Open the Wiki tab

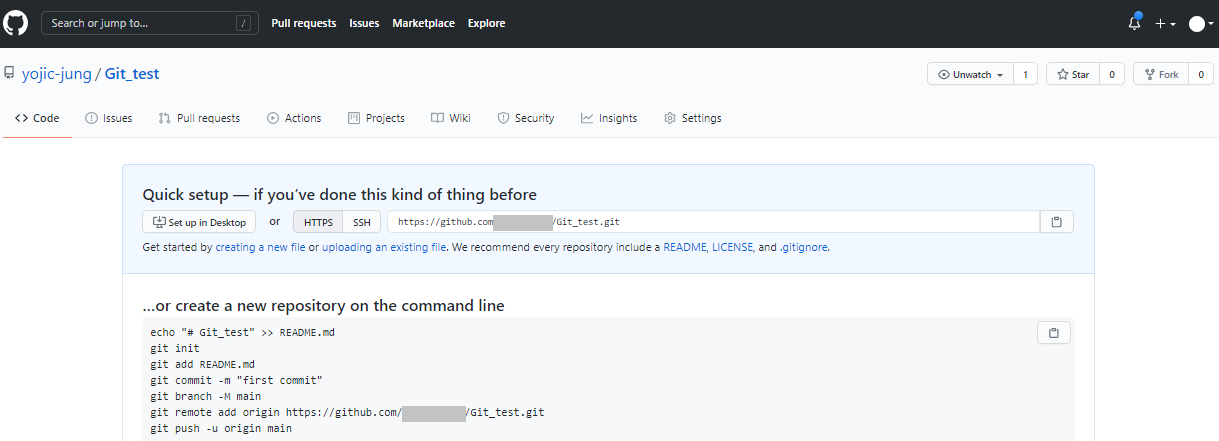[x=451, y=118]
